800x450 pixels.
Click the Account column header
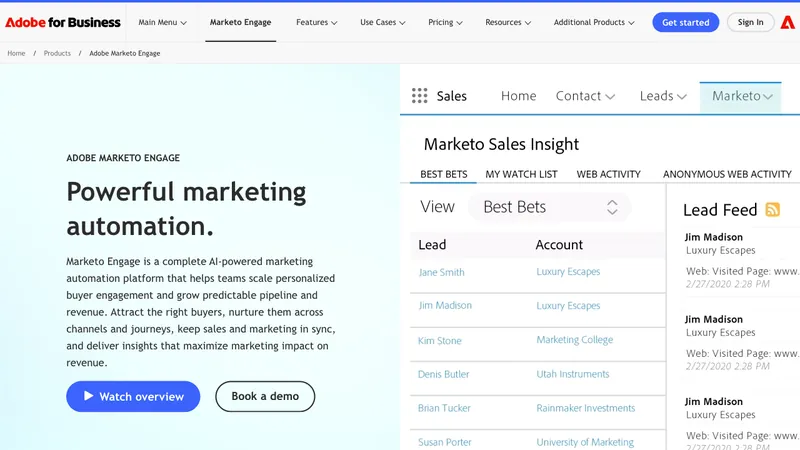tap(559, 245)
